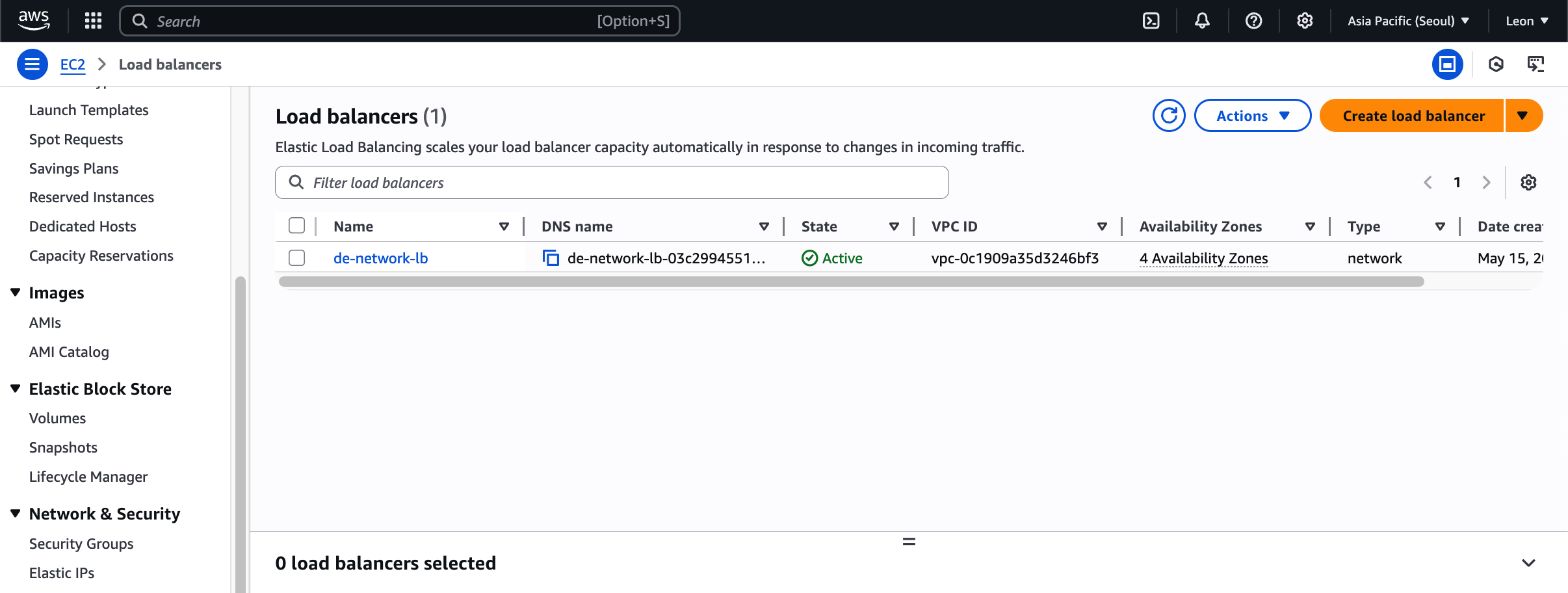The width and height of the screenshot is (1568, 593).
Task: Sort by the DNS name column
Action: [x=764, y=226]
